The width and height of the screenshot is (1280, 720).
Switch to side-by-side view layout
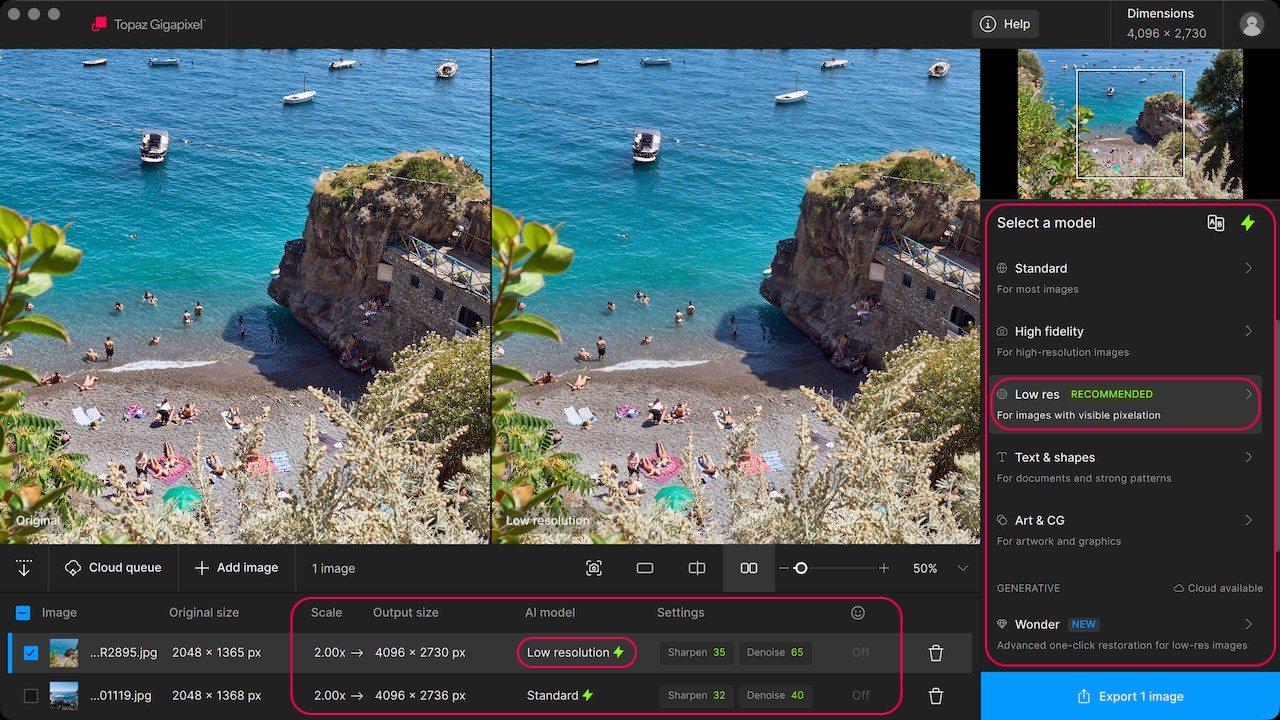pyautogui.click(x=748, y=568)
